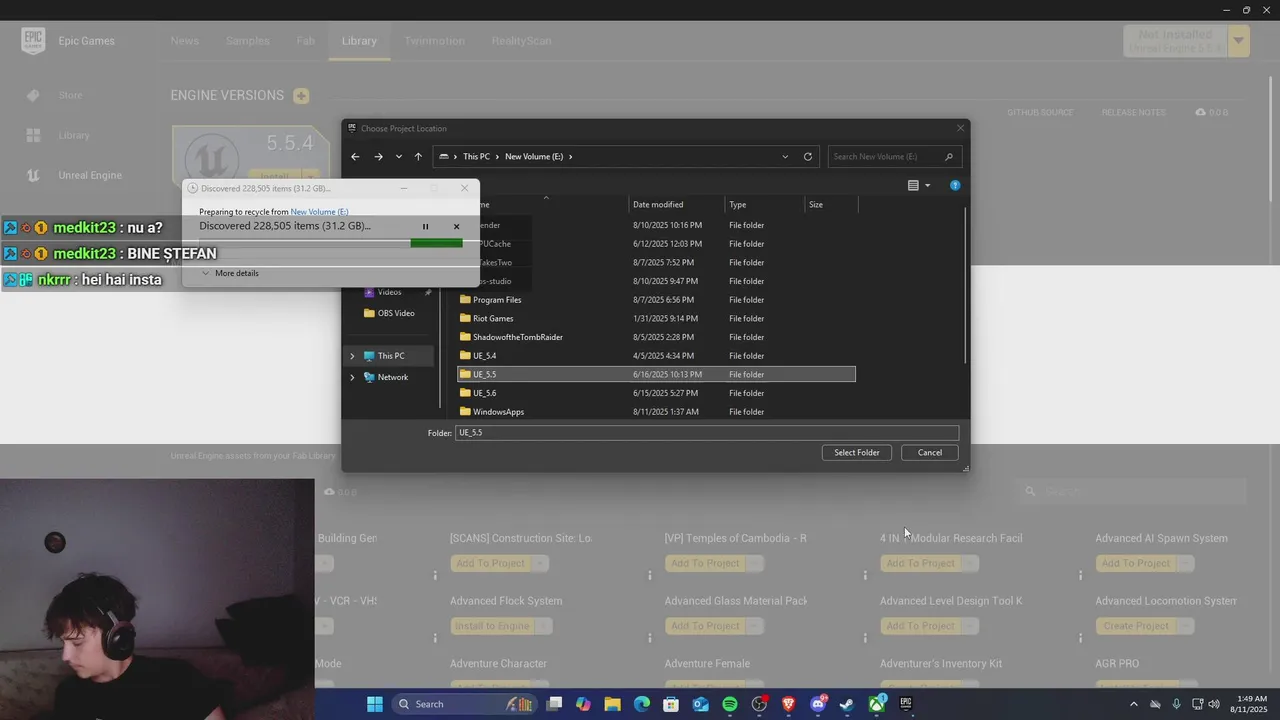Open Discord from the taskbar
This screenshot has height=720, width=1280.
tap(818, 704)
